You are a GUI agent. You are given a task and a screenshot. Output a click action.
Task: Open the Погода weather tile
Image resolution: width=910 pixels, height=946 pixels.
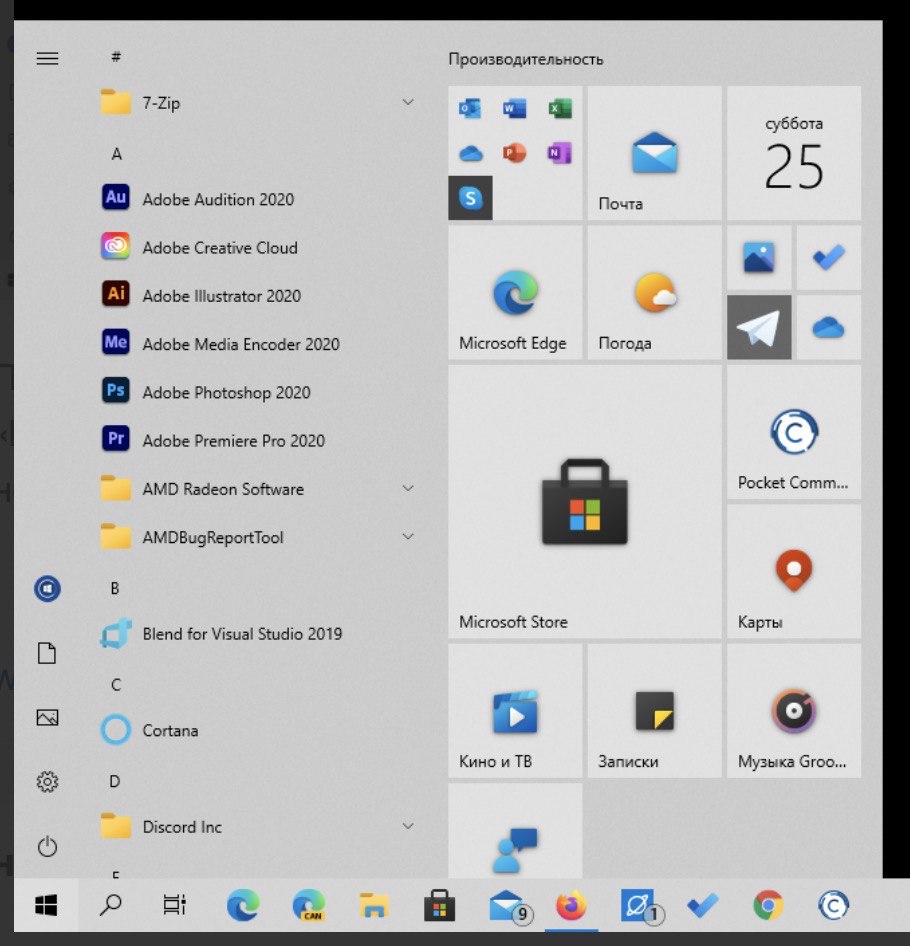[655, 293]
